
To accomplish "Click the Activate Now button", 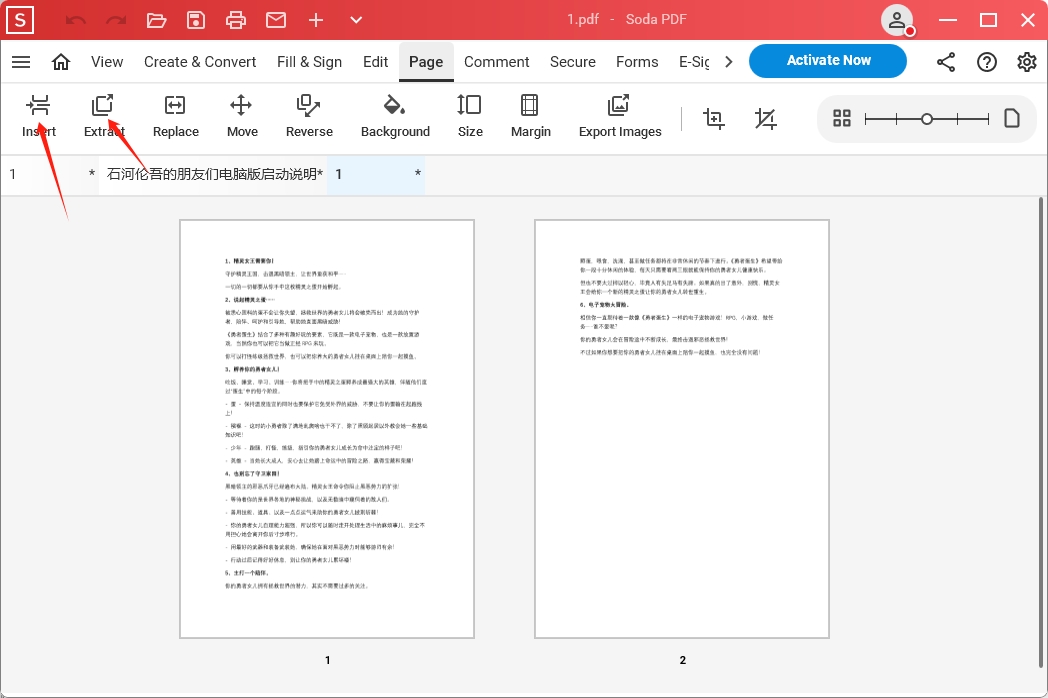I will (x=827, y=61).
